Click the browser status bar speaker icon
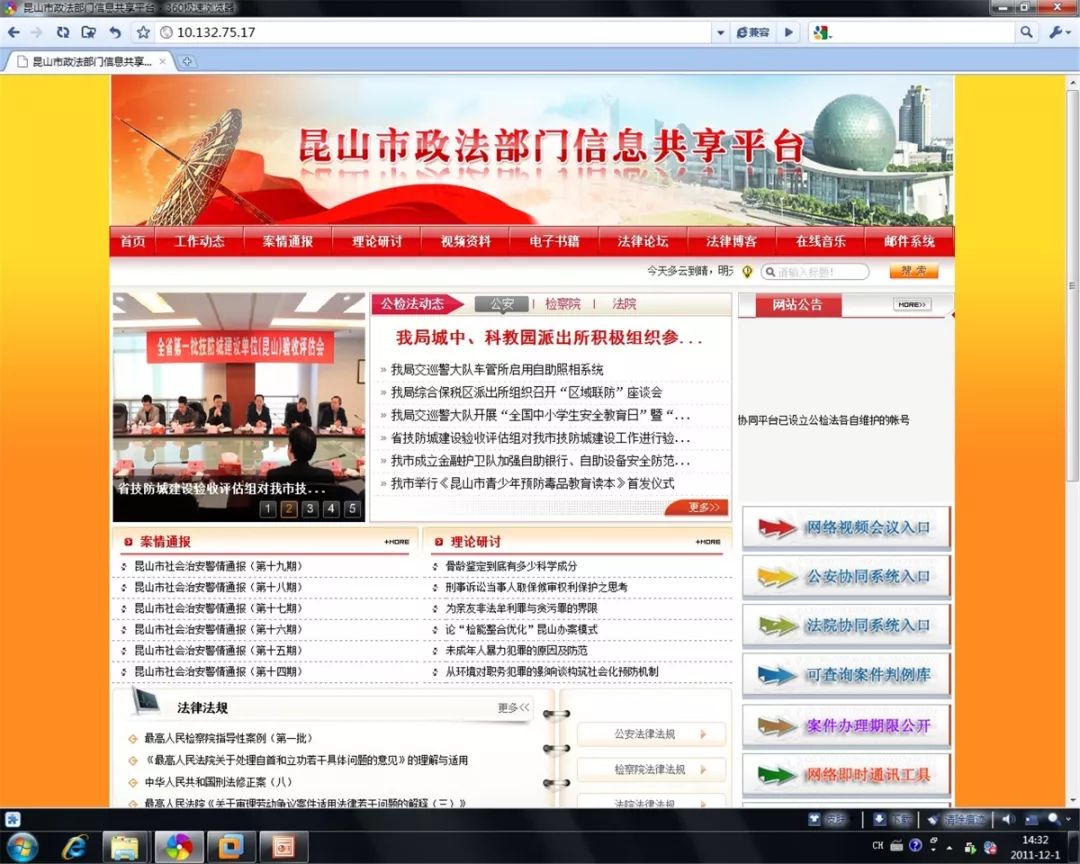The image size is (1080, 864). [1008, 819]
